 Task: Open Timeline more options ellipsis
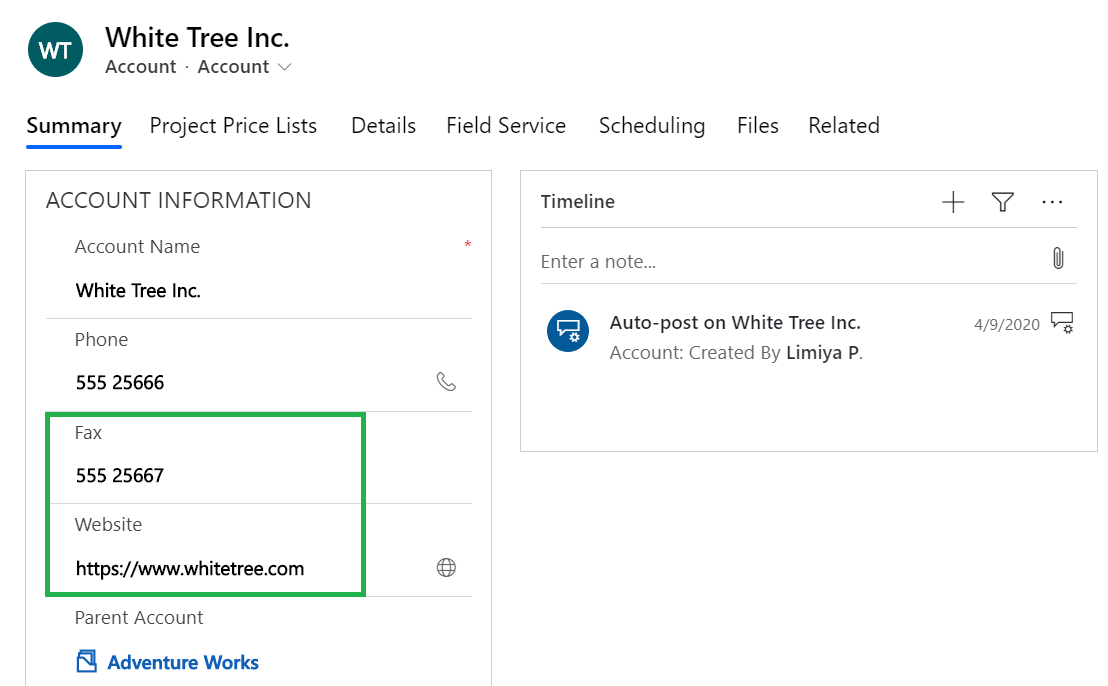tap(1052, 202)
